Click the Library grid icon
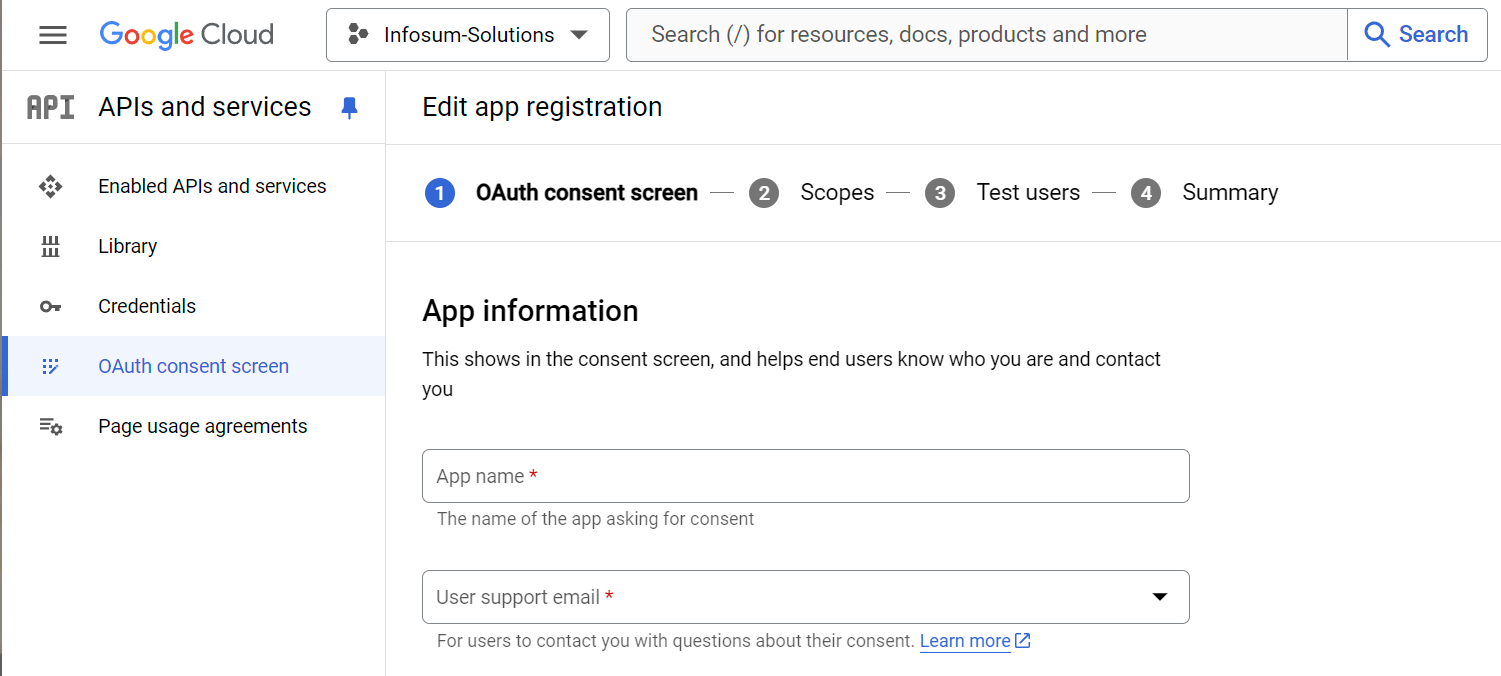The width and height of the screenshot is (1501, 676). pos(50,246)
